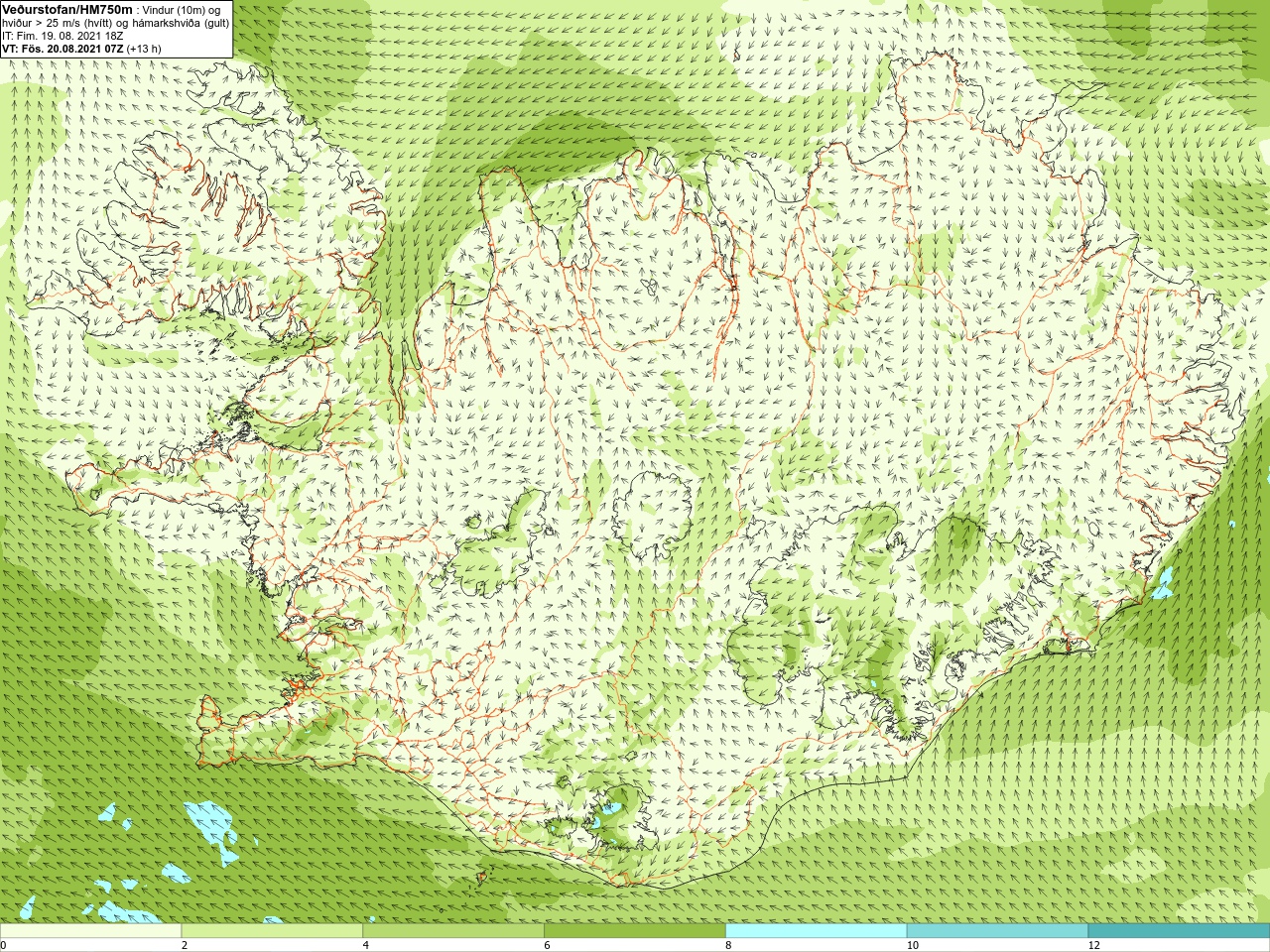Click the legend value label 10
This screenshot has height=952, width=1270.
(913, 945)
